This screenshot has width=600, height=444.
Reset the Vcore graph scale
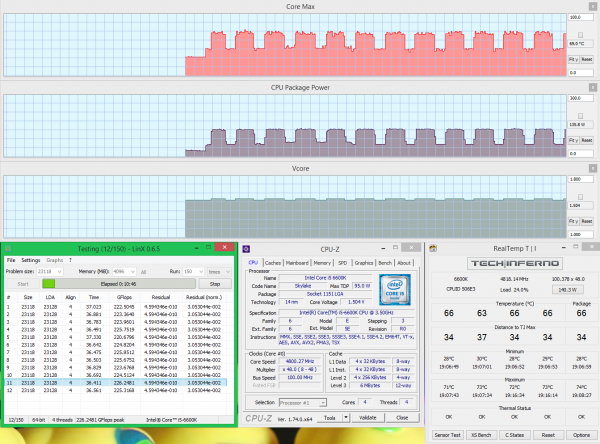tap(587, 221)
